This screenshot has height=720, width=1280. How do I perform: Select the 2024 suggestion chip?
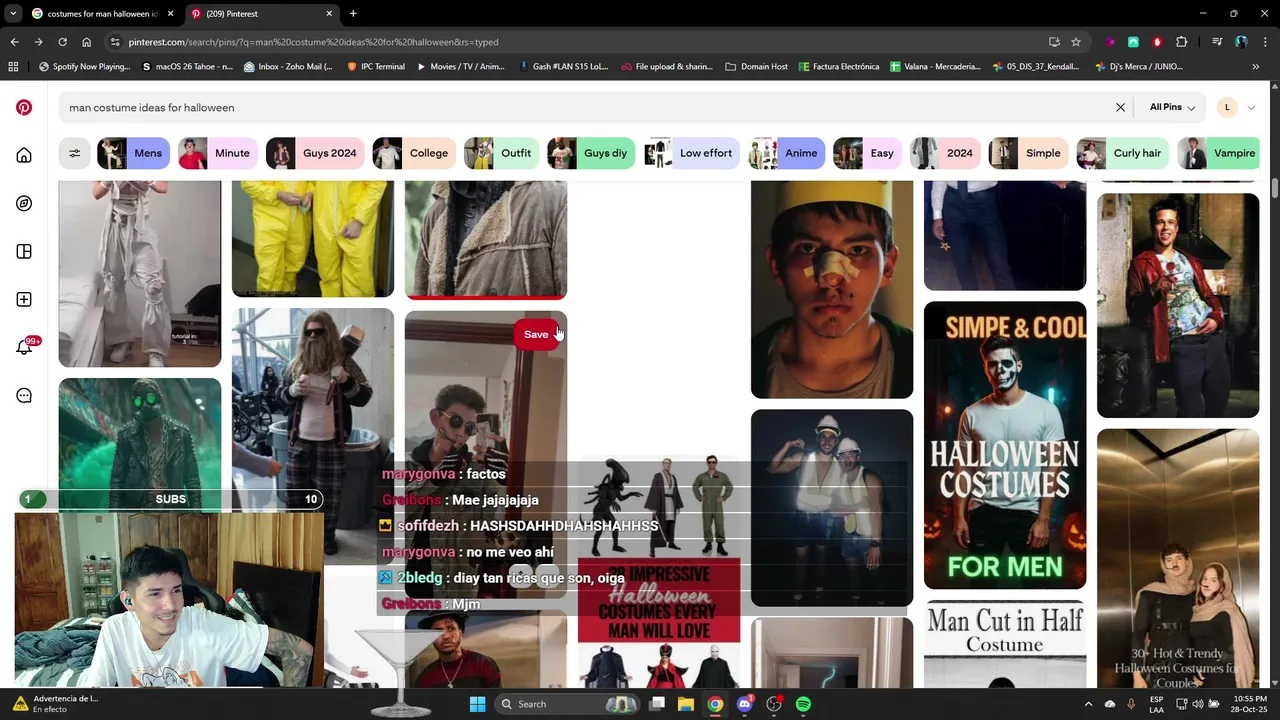point(945,153)
